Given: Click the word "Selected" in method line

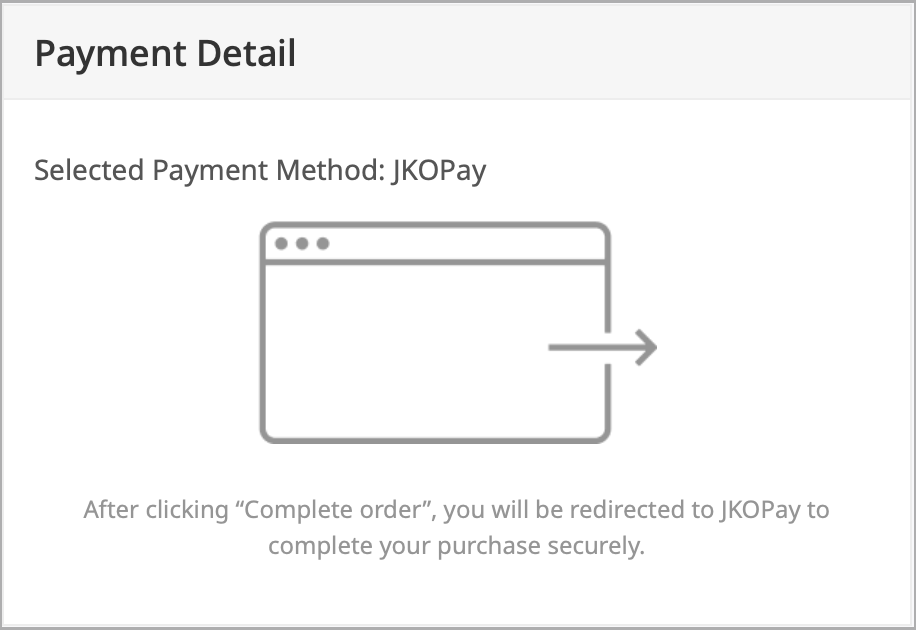Looking at the screenshot, I should pyautogui.click(x=89, y=171).
